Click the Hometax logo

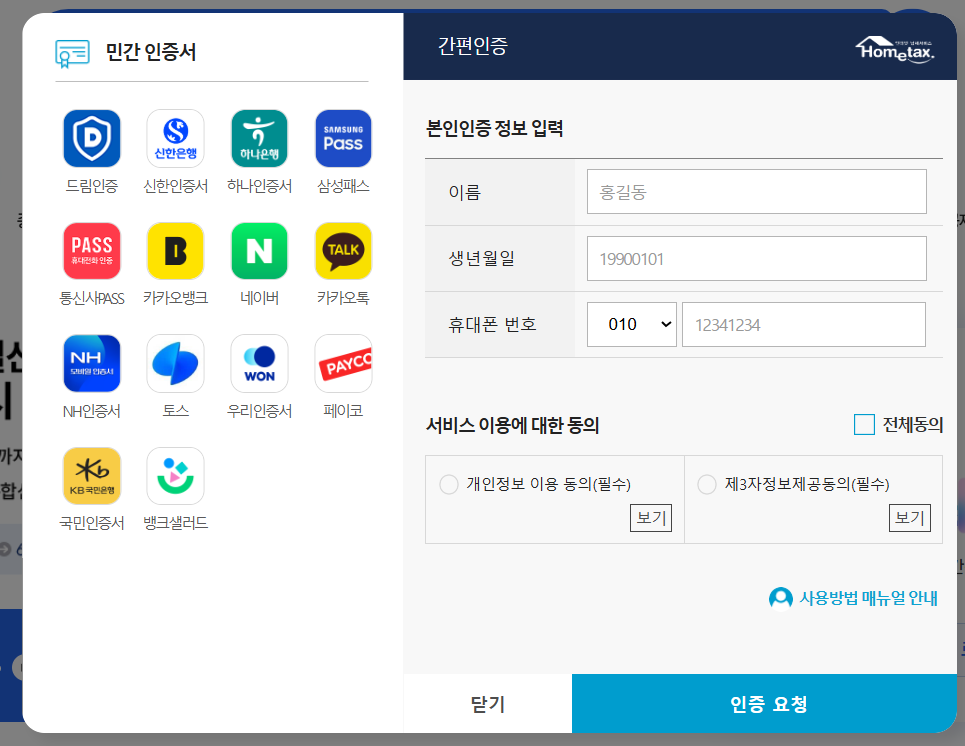tap(895, 49)
